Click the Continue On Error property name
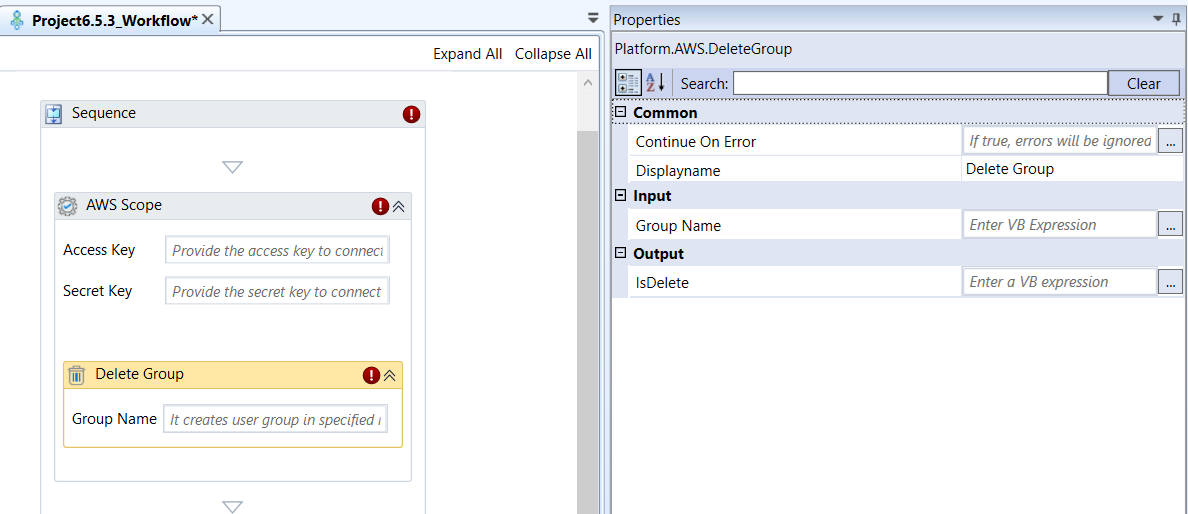The width and height of the screenshot is (1188, 514). [x=696, y=142]
